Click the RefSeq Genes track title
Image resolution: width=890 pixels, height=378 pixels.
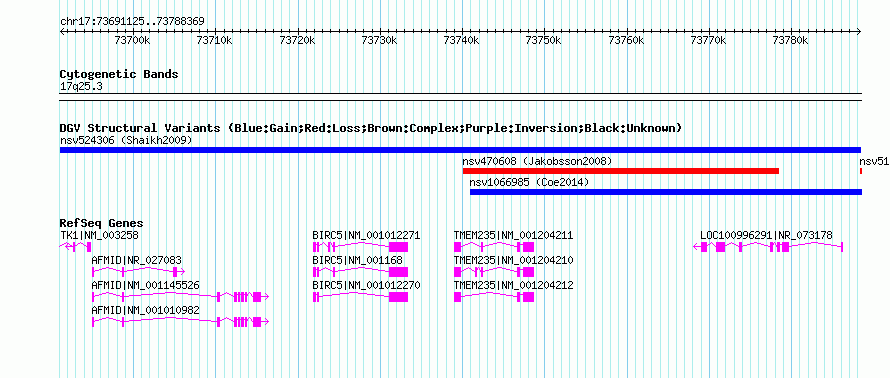point(102,224)
